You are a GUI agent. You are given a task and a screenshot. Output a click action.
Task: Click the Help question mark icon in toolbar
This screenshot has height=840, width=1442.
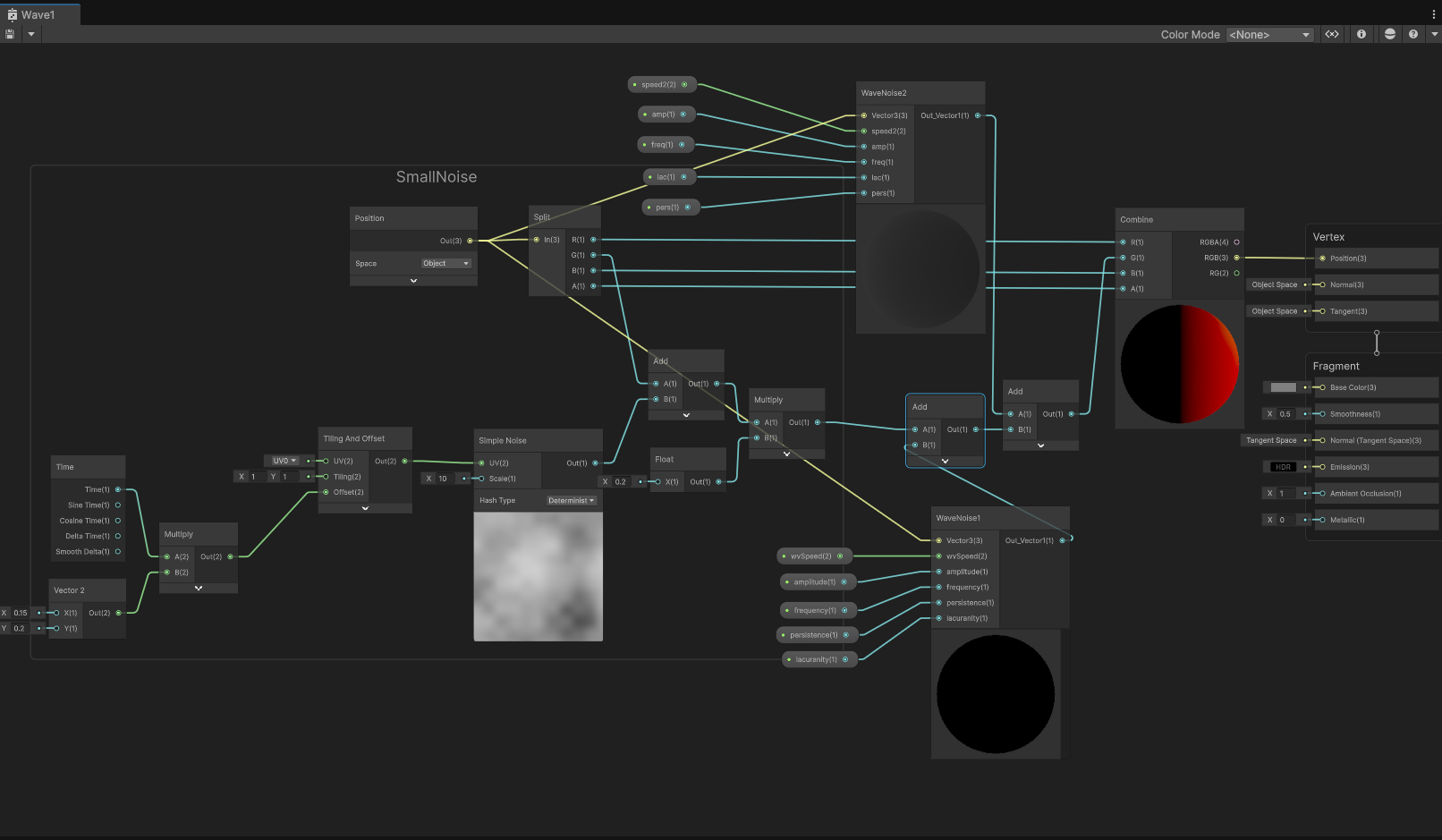[1413, 34]
